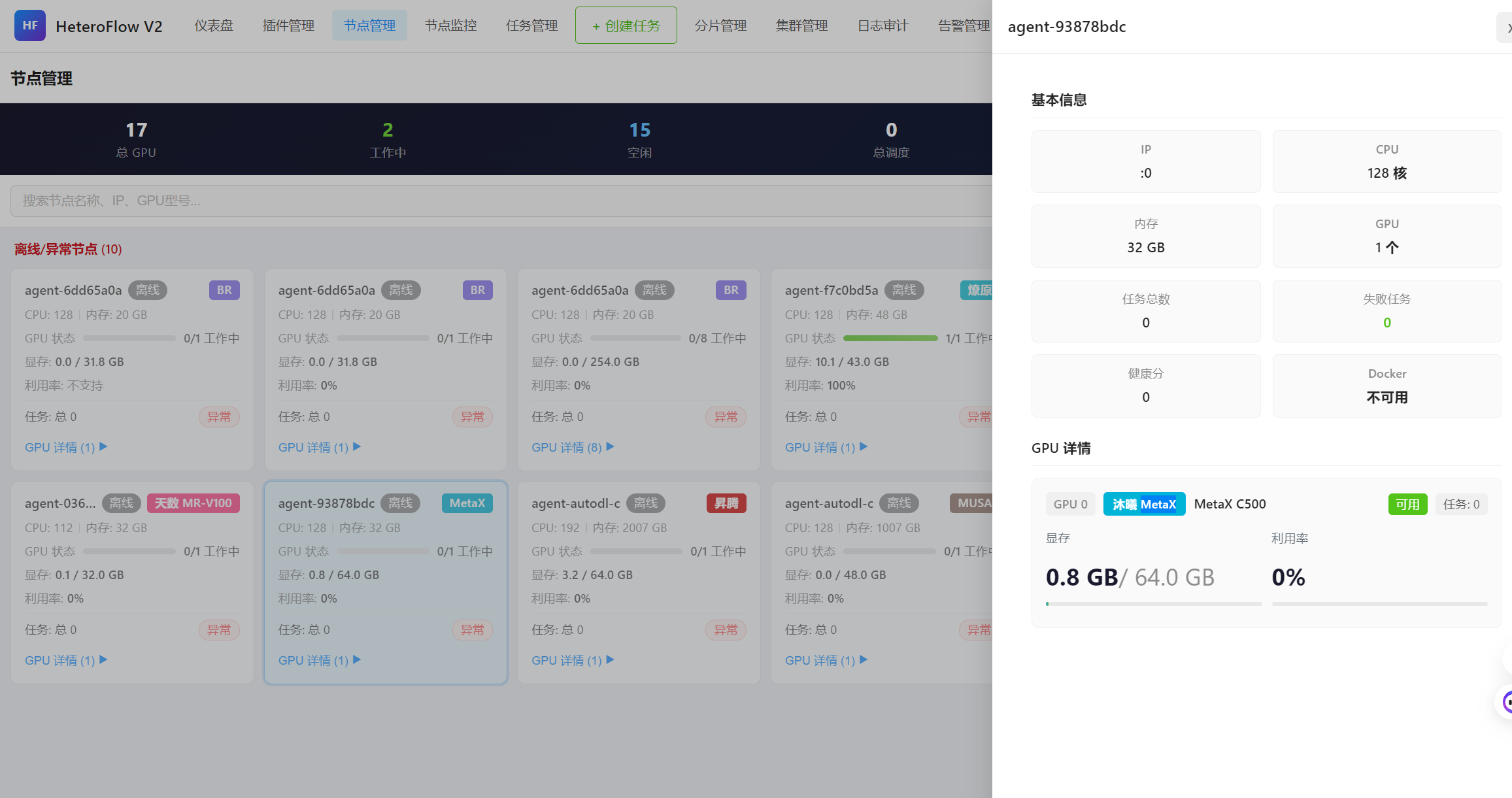
Task: Close the agent-93878bdc detail panel
Action: click(1505, 27)
